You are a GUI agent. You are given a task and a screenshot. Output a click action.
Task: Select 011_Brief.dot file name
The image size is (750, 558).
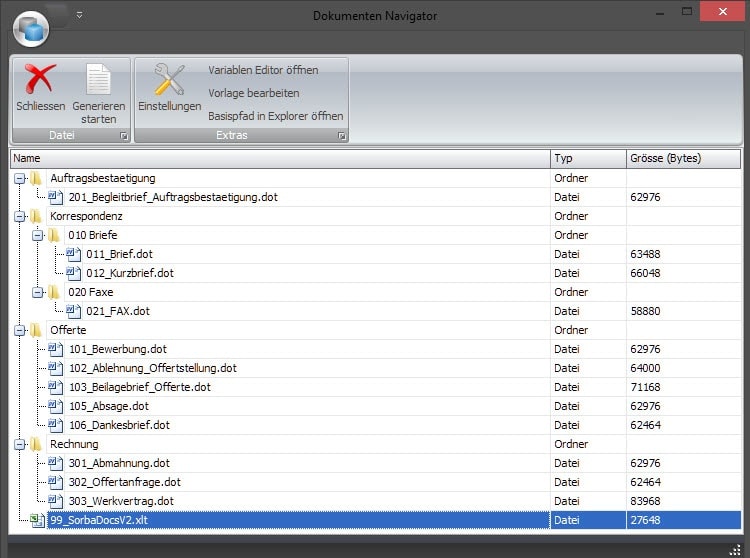click(120, 254)
